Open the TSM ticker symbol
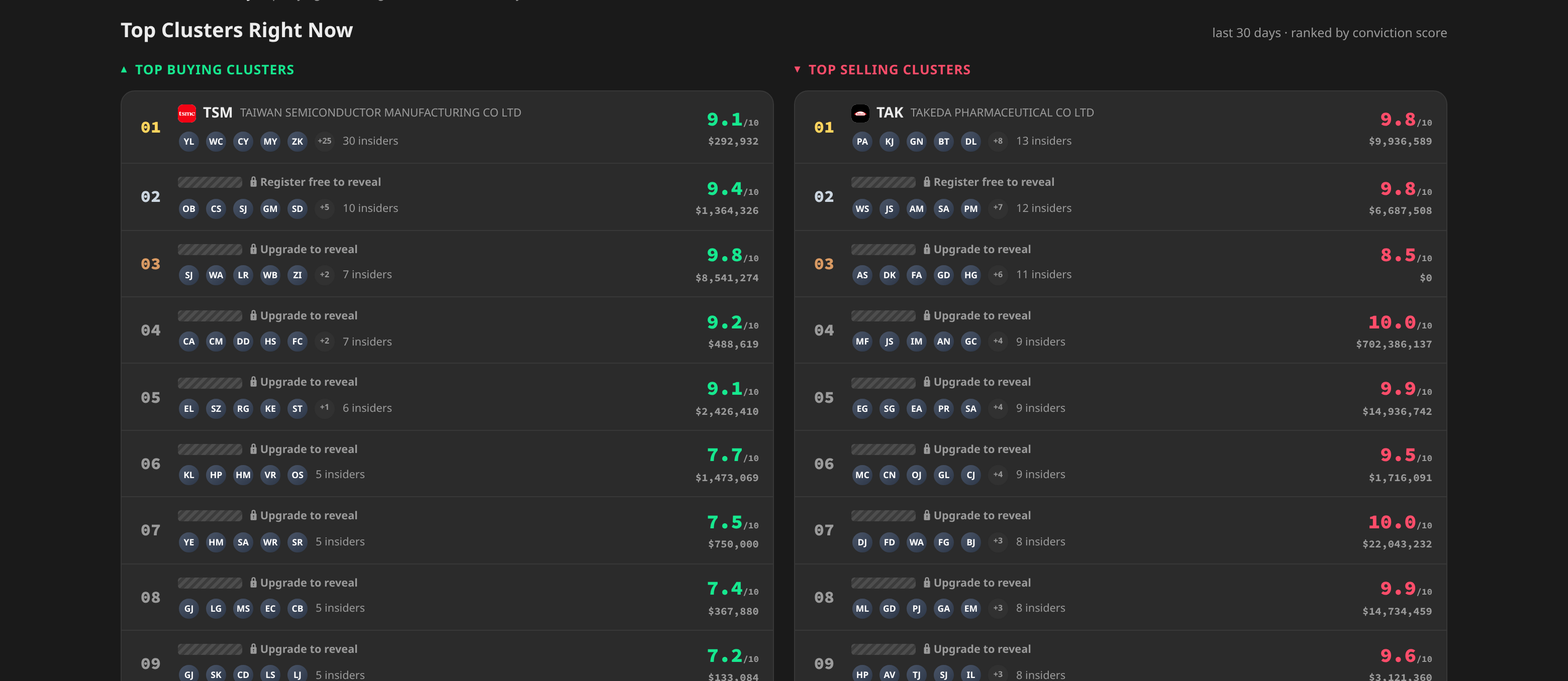Viewport: 1568px width, 681px height. tap(217, 112)
